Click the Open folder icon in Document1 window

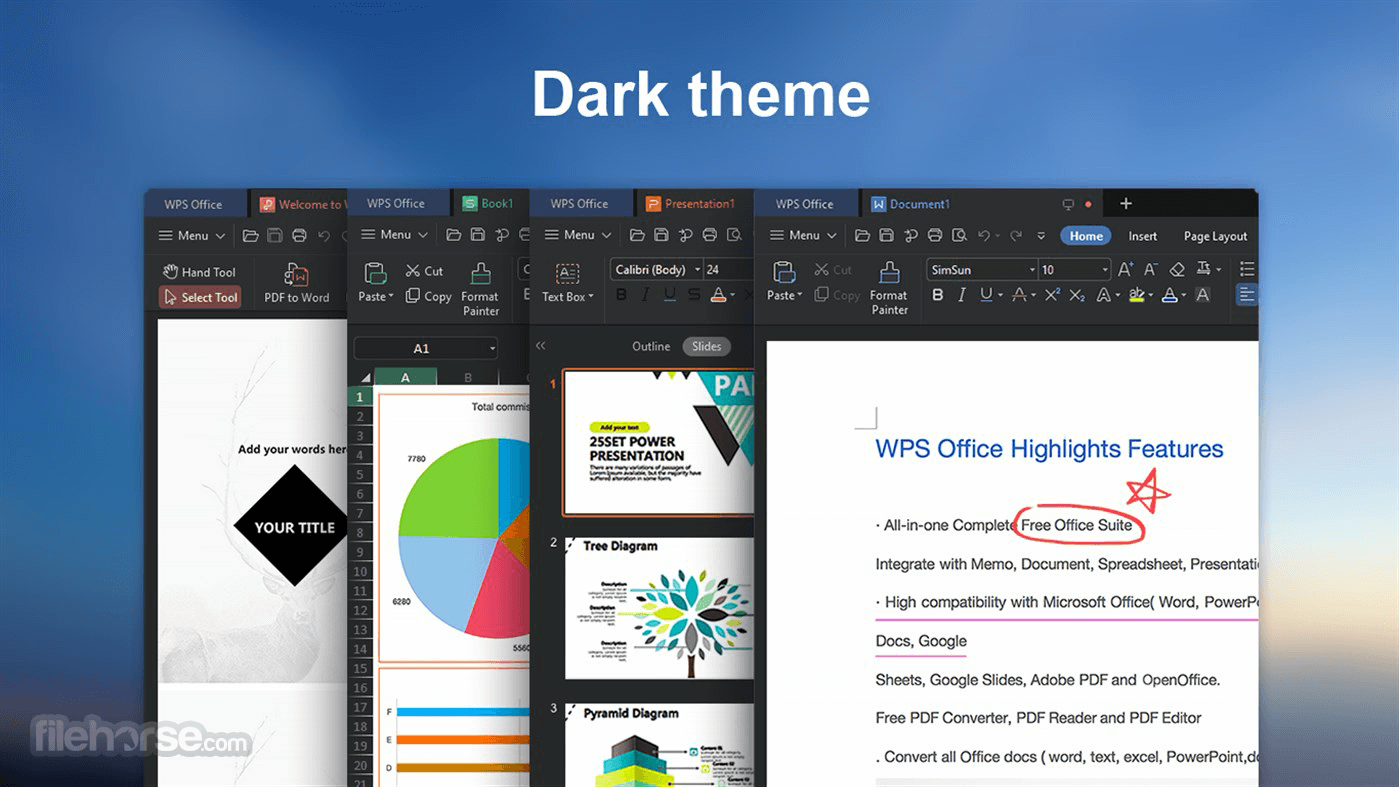862,236
